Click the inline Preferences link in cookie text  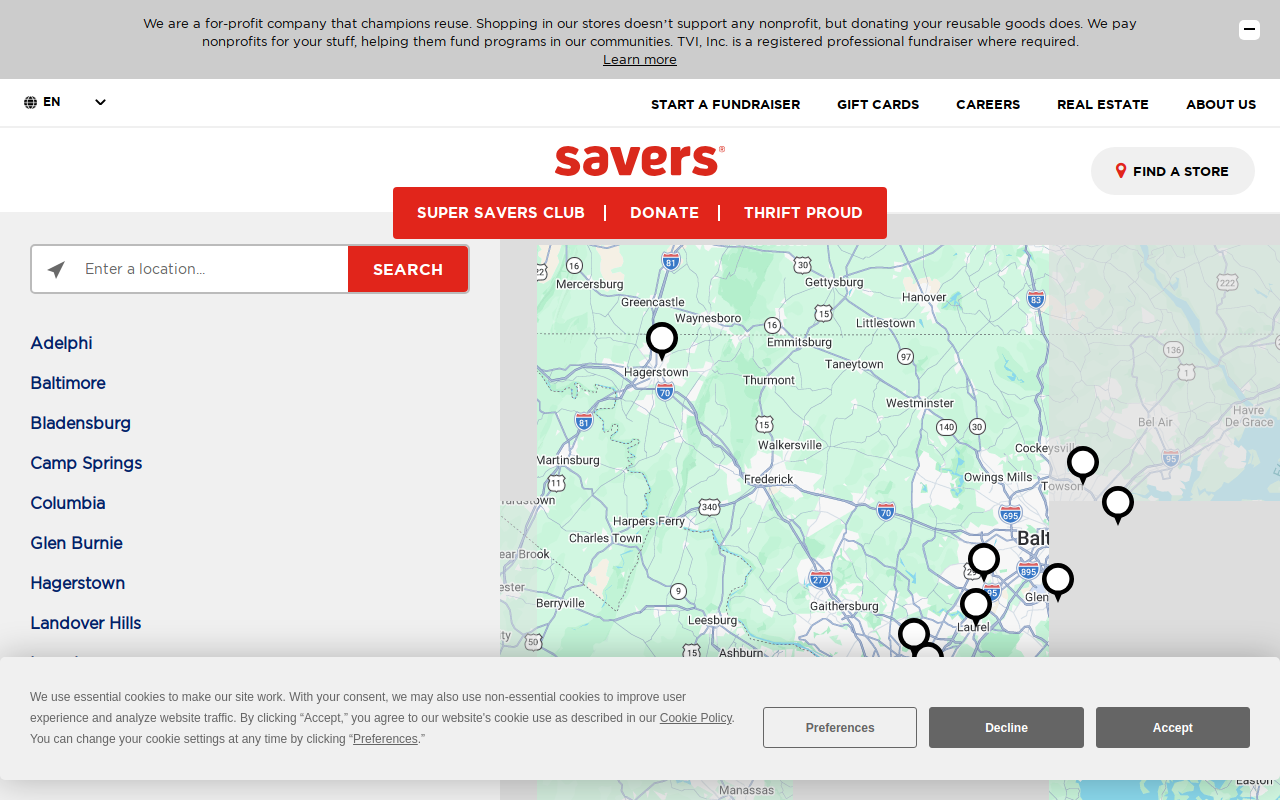pos(385,739)
